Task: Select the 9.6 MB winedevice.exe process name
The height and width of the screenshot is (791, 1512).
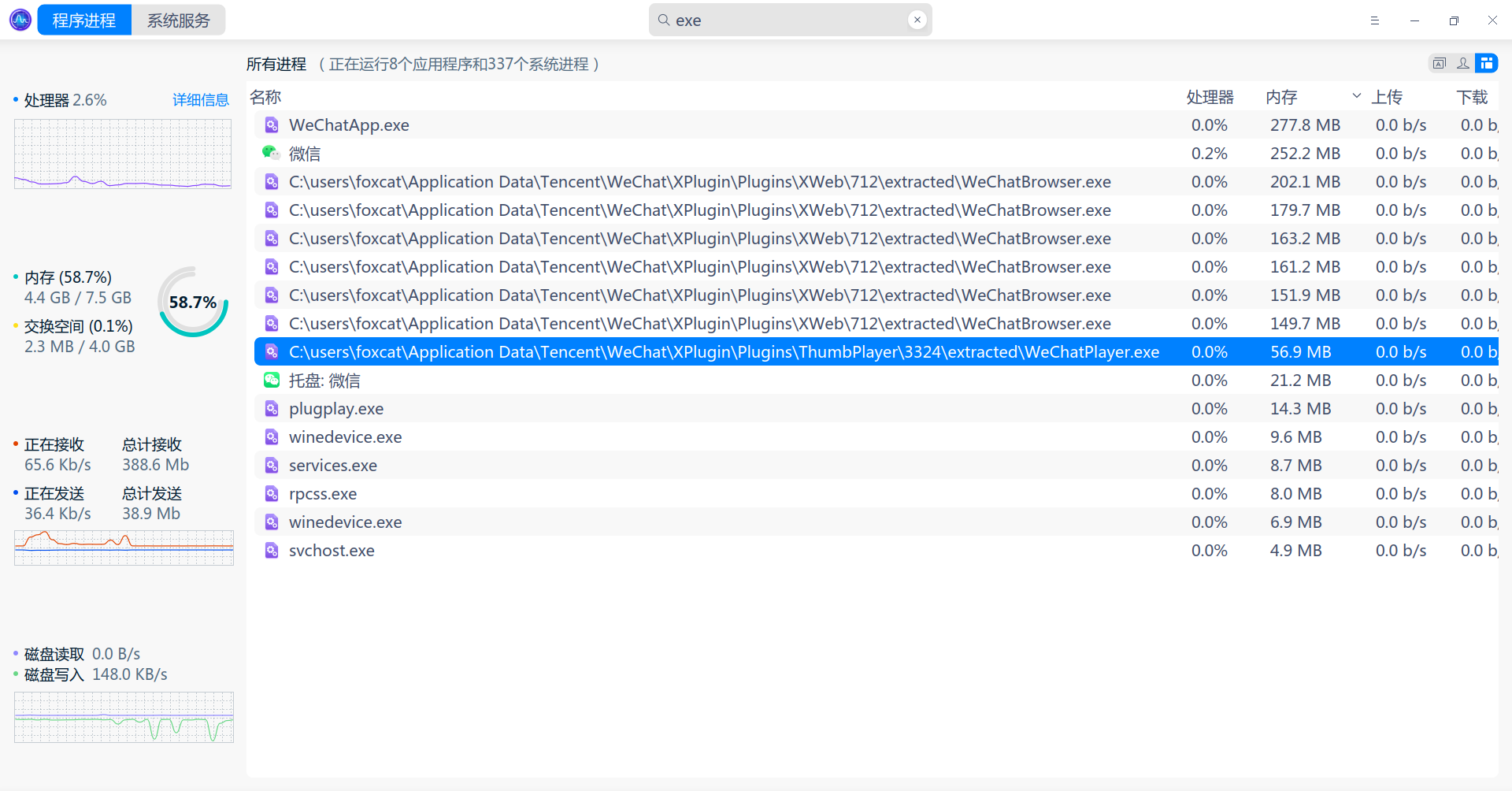Action: [x=345, y=436]
